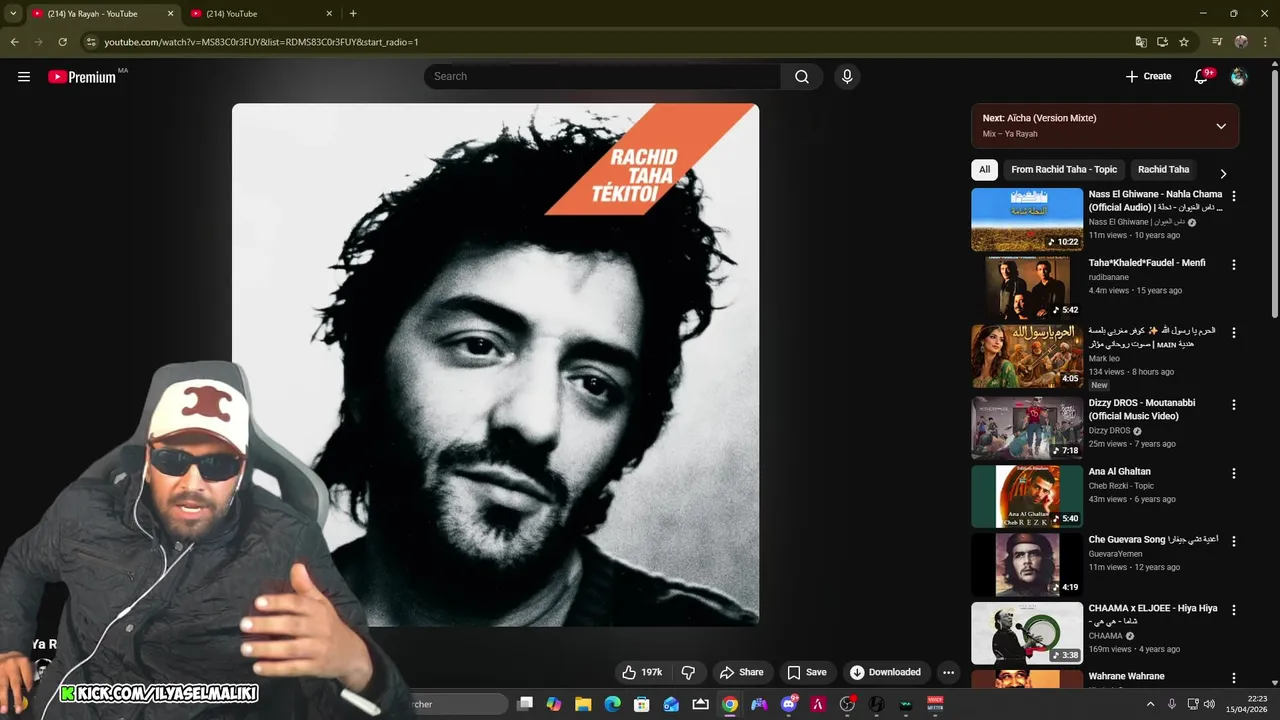Click the search magnifier button
The height and width of the screenshot is (720, 1280).
(802, 76)
